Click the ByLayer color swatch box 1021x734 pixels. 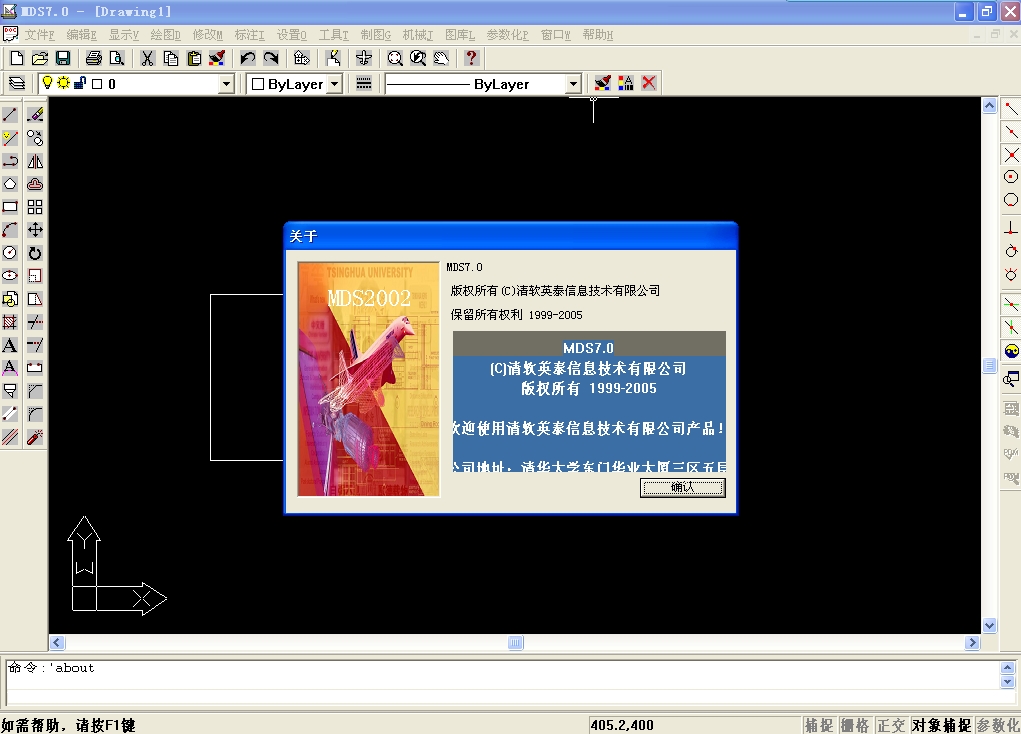coord(258,84)
